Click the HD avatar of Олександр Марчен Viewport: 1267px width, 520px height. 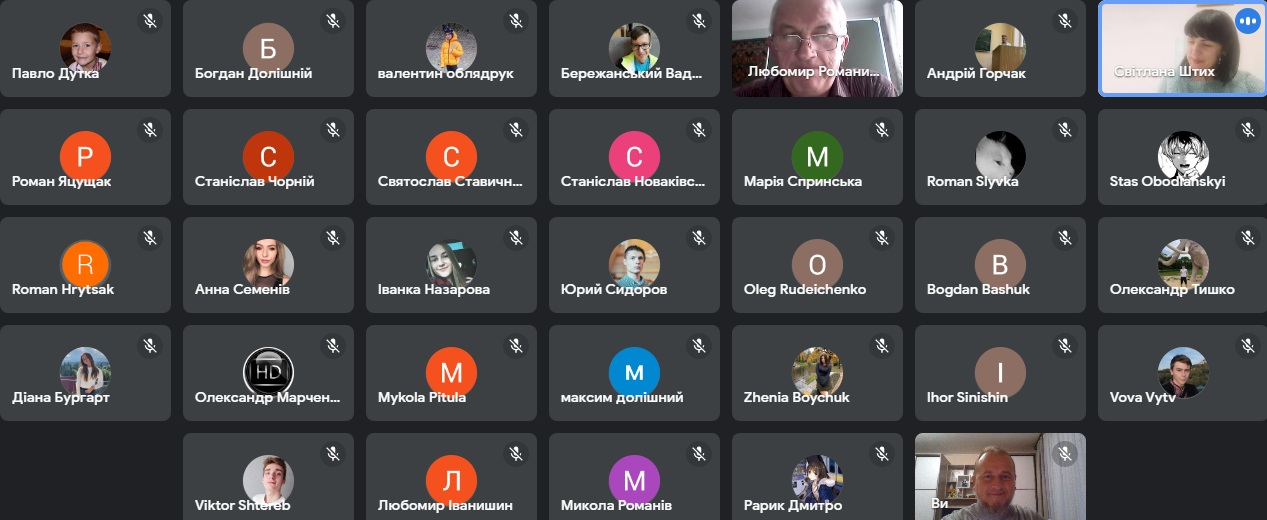268,372
